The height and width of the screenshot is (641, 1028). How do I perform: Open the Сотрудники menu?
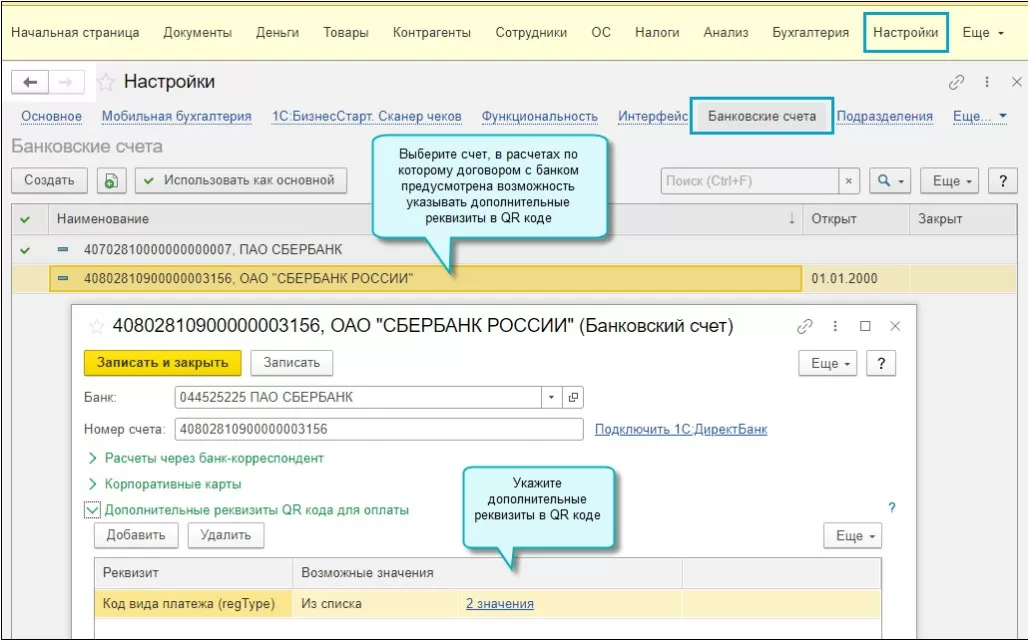tap(531, 32)
